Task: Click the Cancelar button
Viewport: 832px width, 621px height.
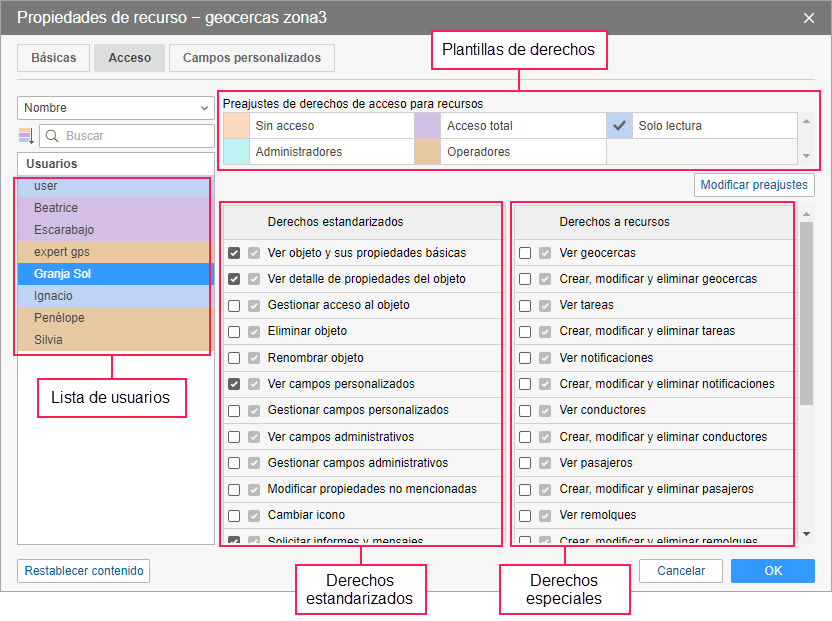Action: (681, 571)
